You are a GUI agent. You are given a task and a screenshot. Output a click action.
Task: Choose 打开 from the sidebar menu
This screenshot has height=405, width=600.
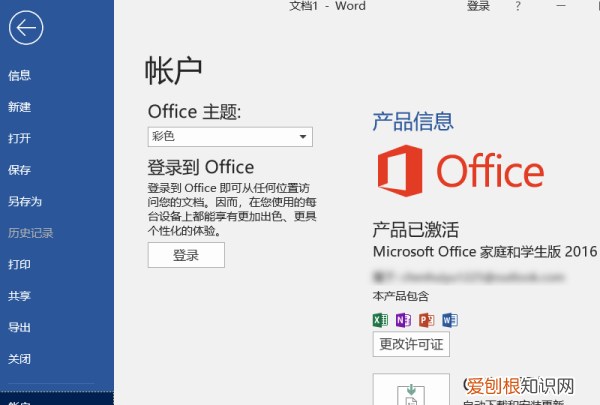20,138
